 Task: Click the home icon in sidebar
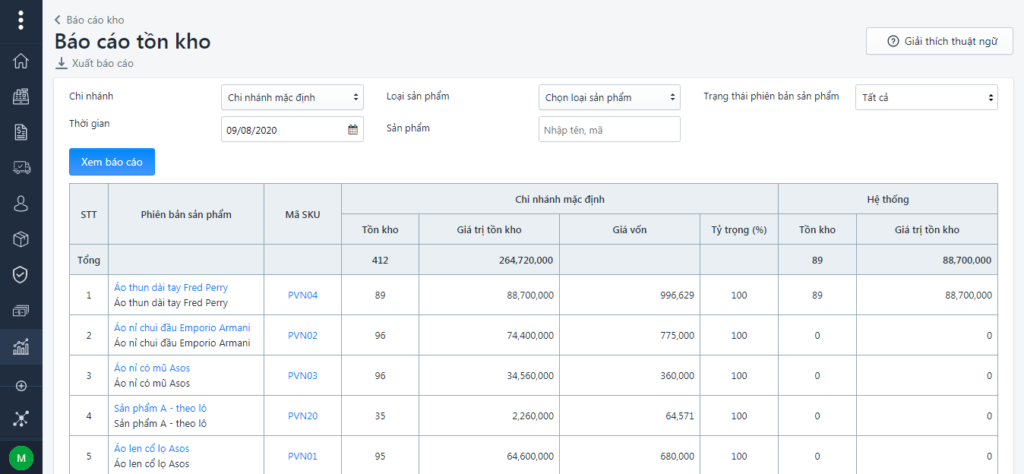[x=21, y=61]
